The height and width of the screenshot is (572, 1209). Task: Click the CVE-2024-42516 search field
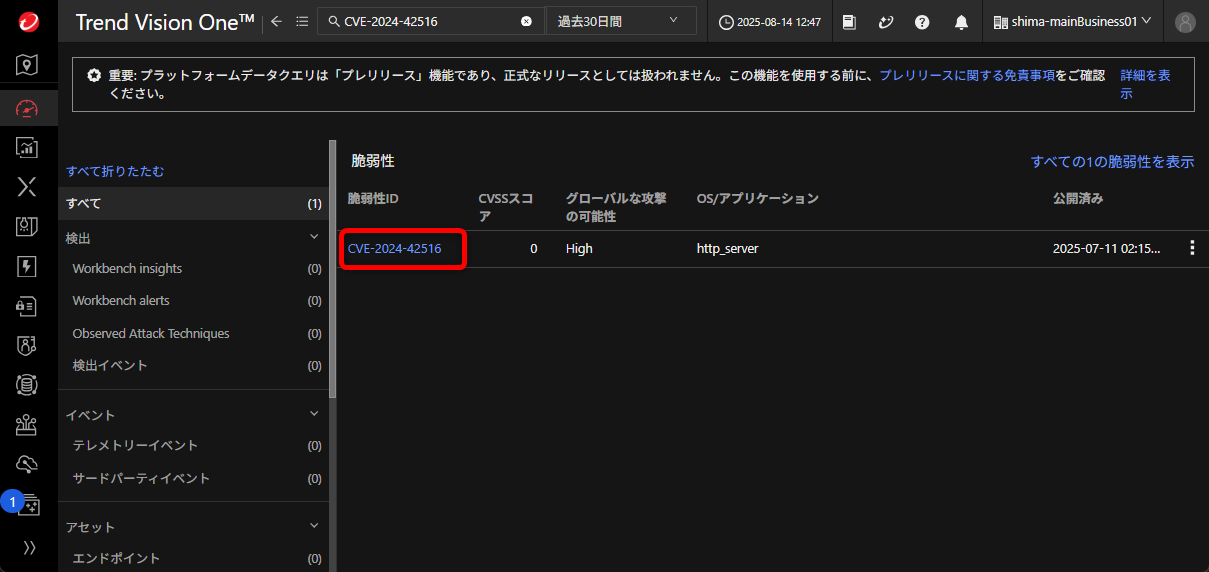(x=430, y=21)
